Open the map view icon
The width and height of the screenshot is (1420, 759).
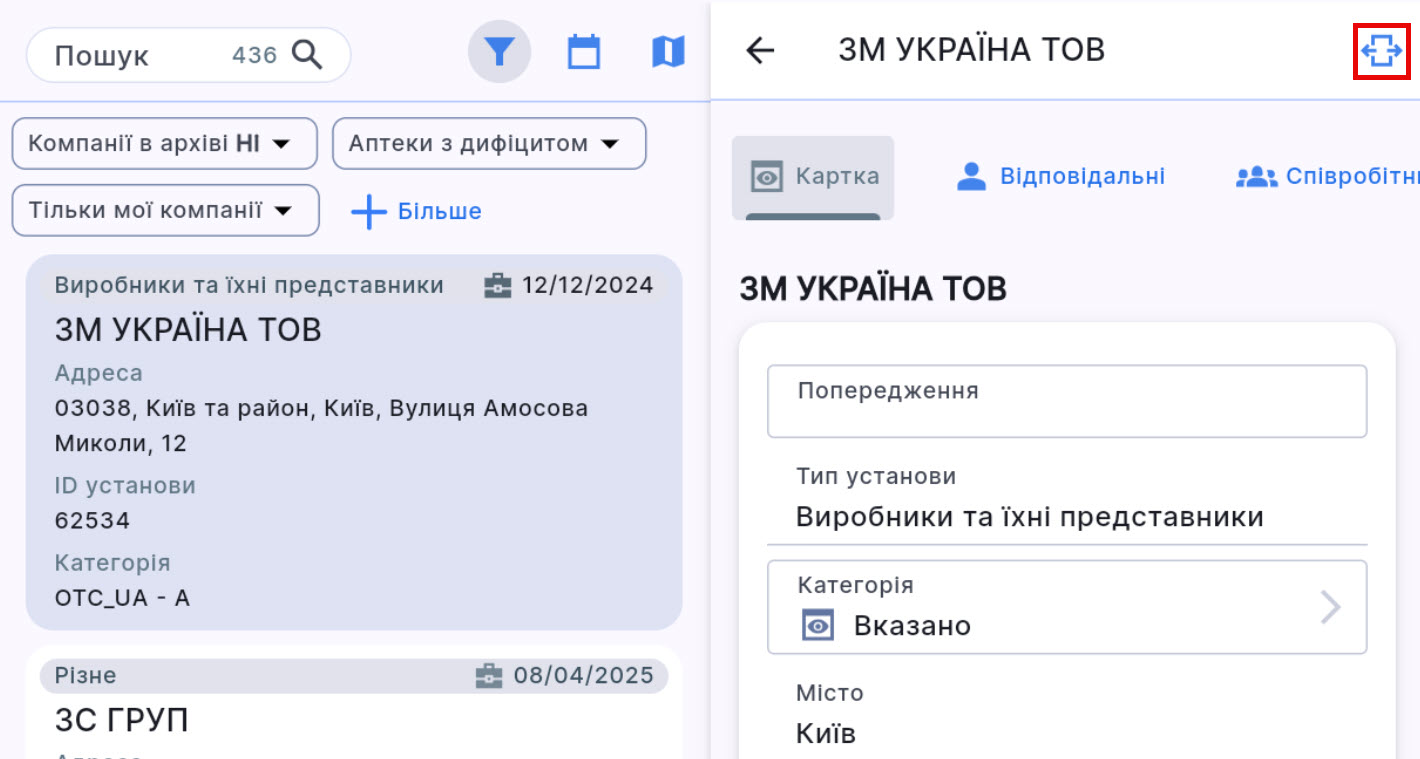[668, 51]
